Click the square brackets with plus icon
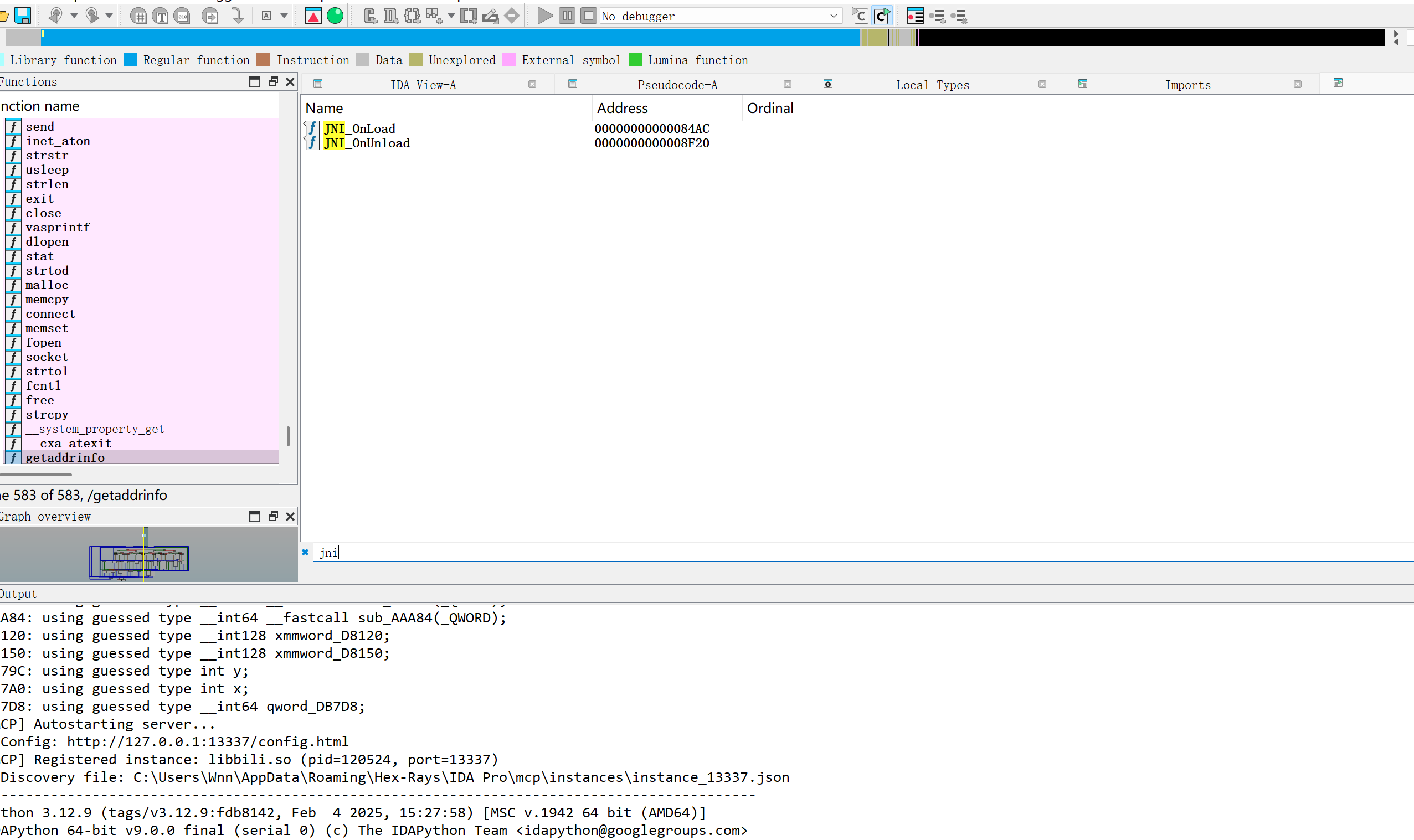 (469, 16)
